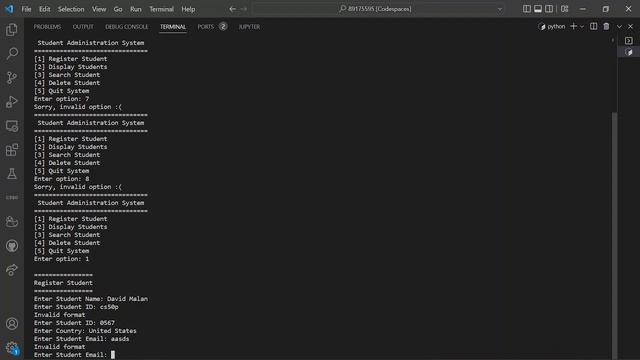Open the Explorer view in activity bar
The width and height of the screenshot is (640, 360).
click(x=12, y=29)
